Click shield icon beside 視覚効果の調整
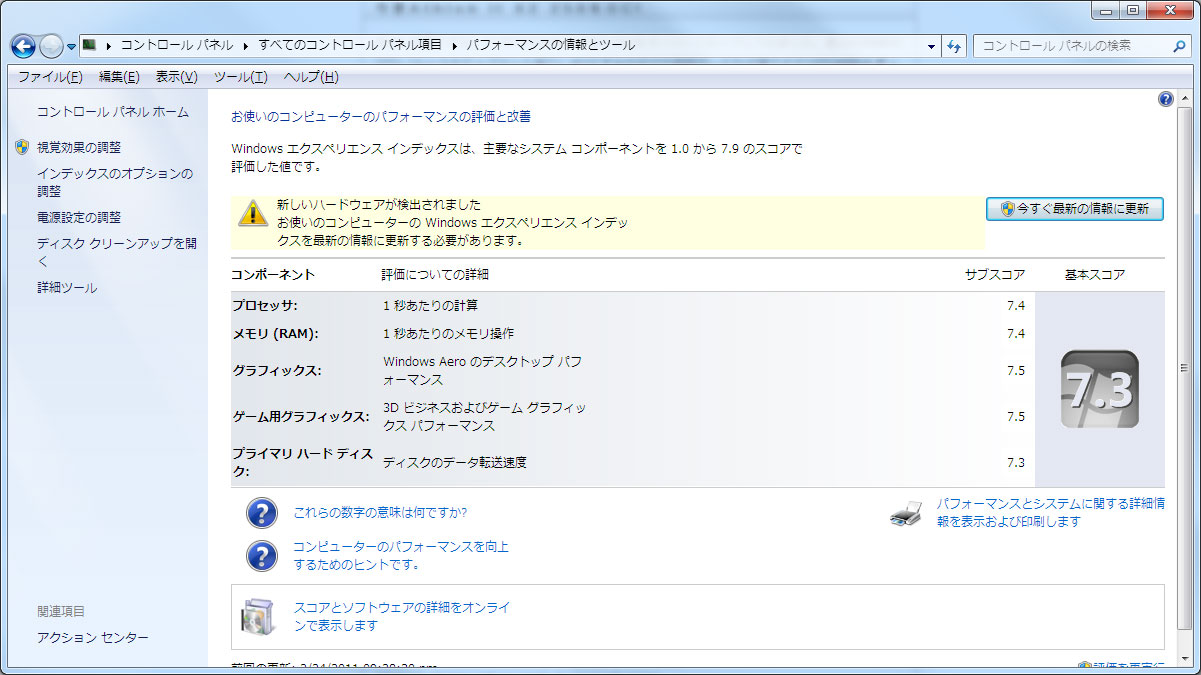 [23, 147]
